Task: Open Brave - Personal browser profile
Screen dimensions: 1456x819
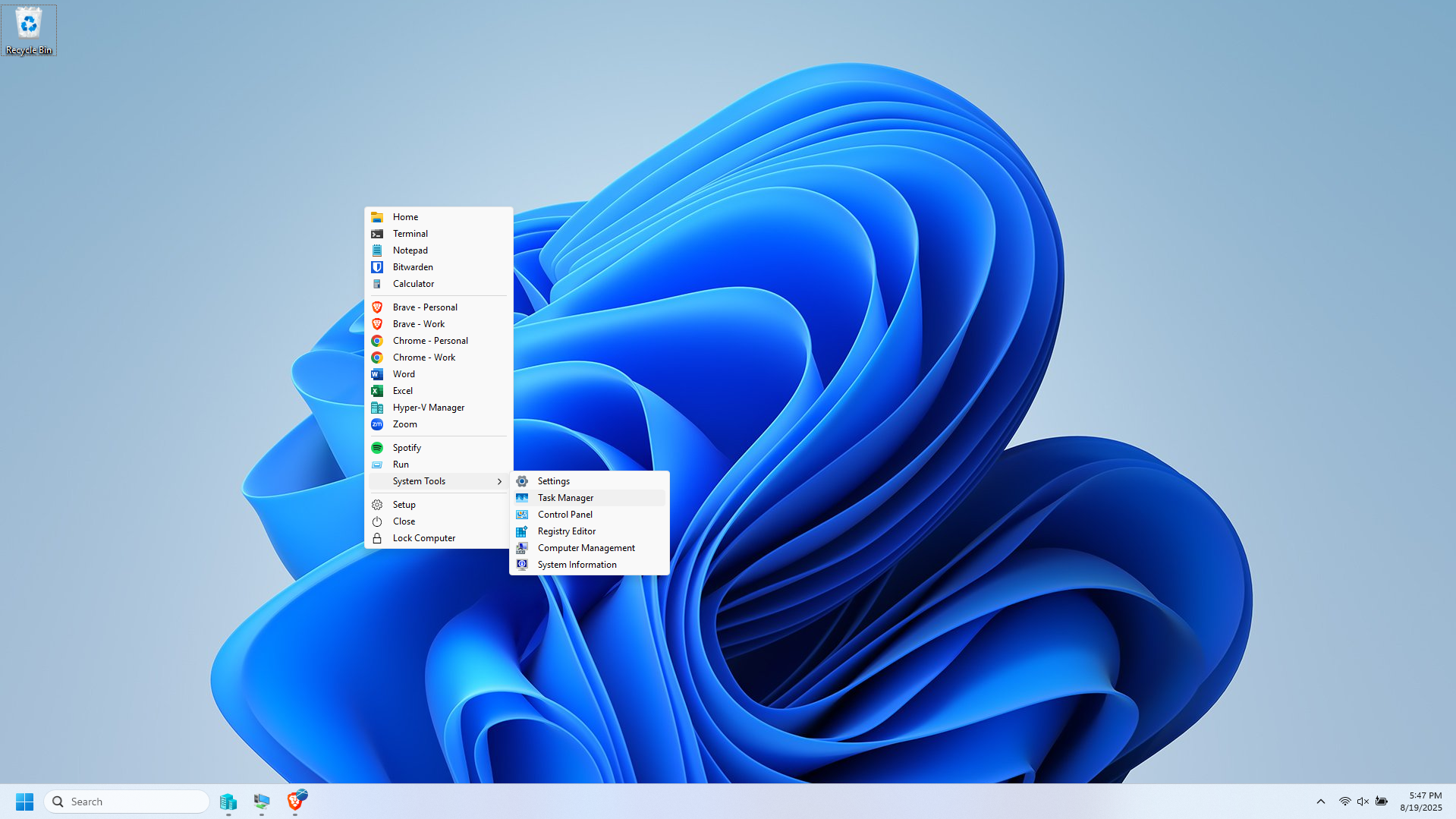Action: (x=424, y=307)
